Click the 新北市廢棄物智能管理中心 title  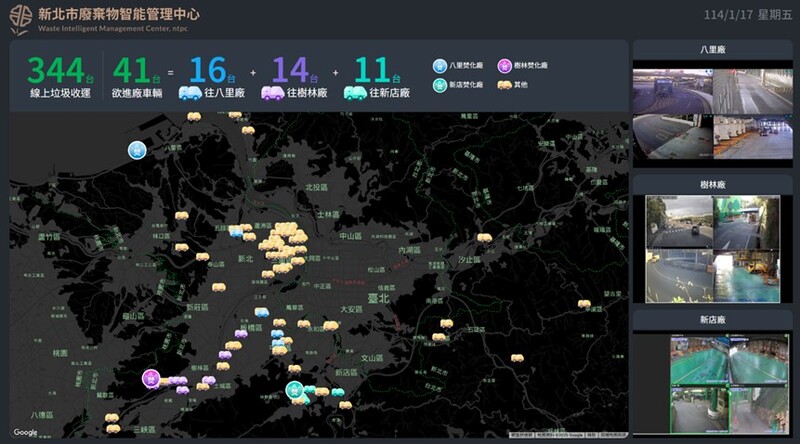tap(118, 14)
